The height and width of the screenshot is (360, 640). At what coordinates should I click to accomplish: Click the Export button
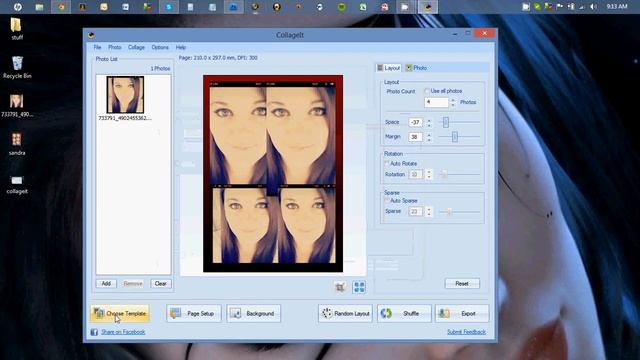(462, 313)
